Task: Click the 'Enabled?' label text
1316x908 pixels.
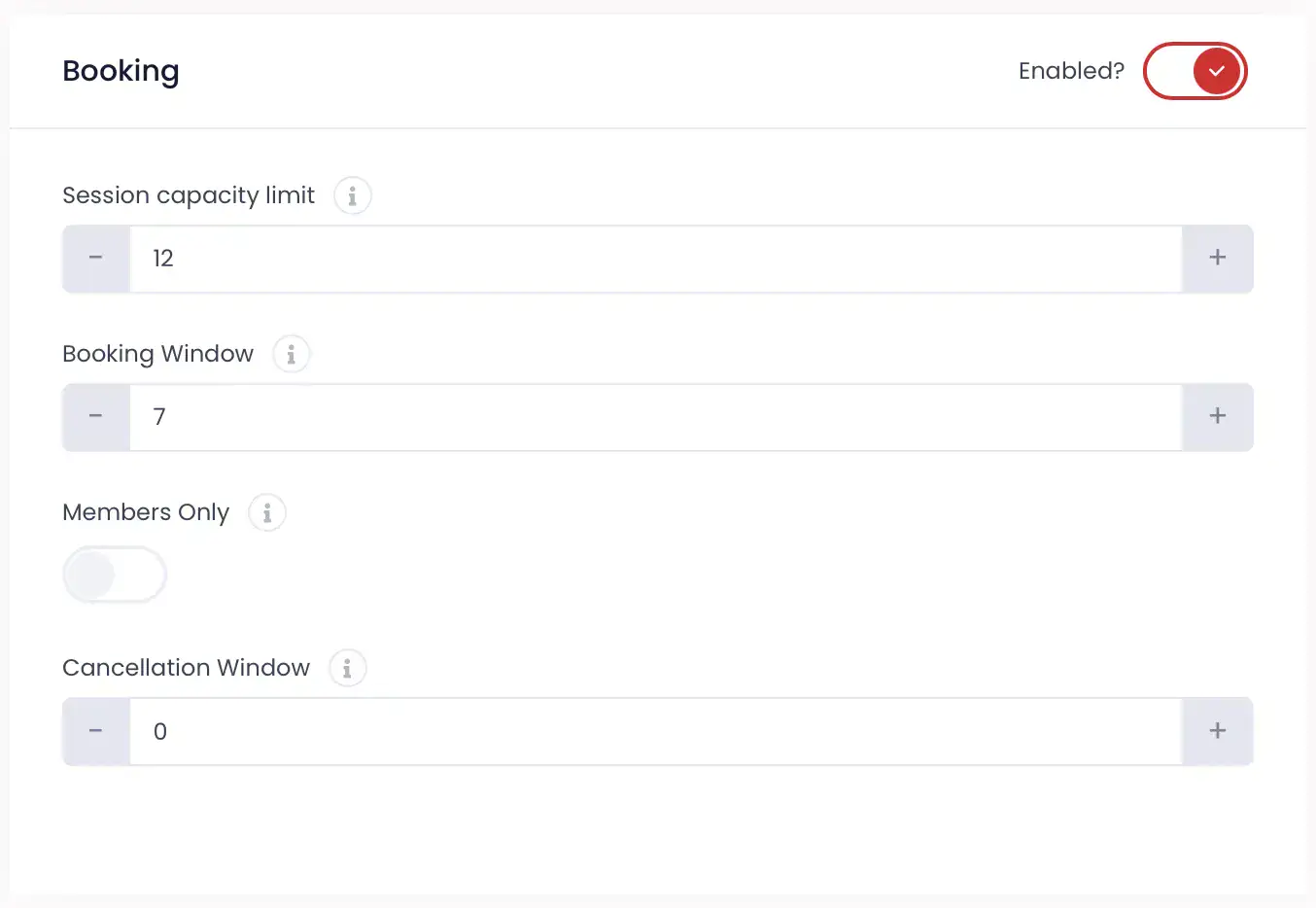Action: tap(1070, 71)
